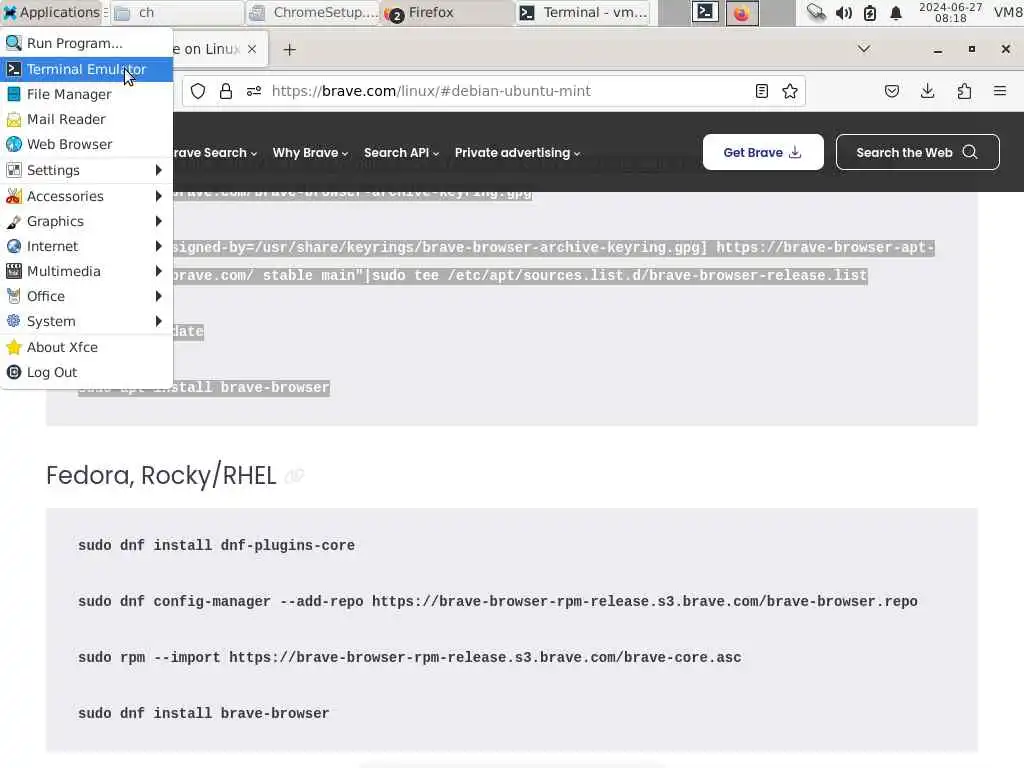Launch Web Browser from the menu
This screenshot has height=768, width=1024.
pyautogui.click(x=86, y=144)
